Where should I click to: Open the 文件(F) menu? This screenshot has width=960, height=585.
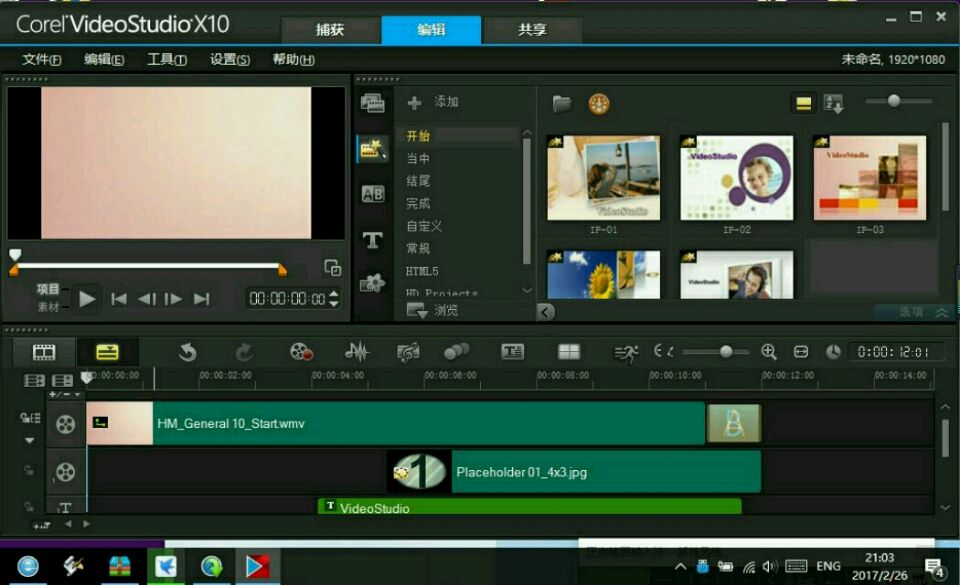[x=42, y=59]
